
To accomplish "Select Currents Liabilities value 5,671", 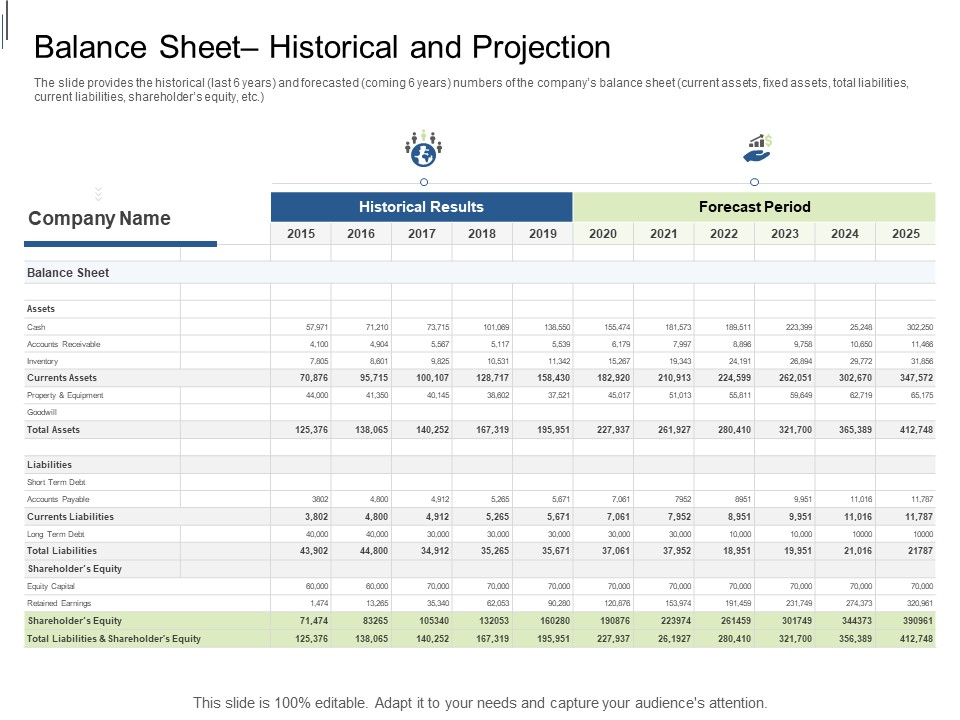I will click(558, 517).
